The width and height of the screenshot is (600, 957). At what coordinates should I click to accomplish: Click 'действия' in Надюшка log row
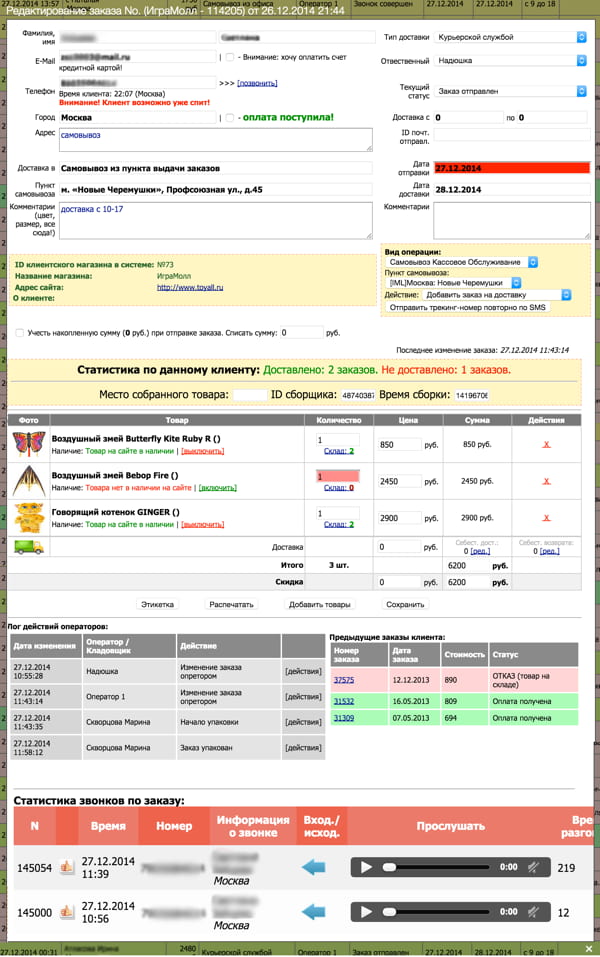tap(303, 671)
